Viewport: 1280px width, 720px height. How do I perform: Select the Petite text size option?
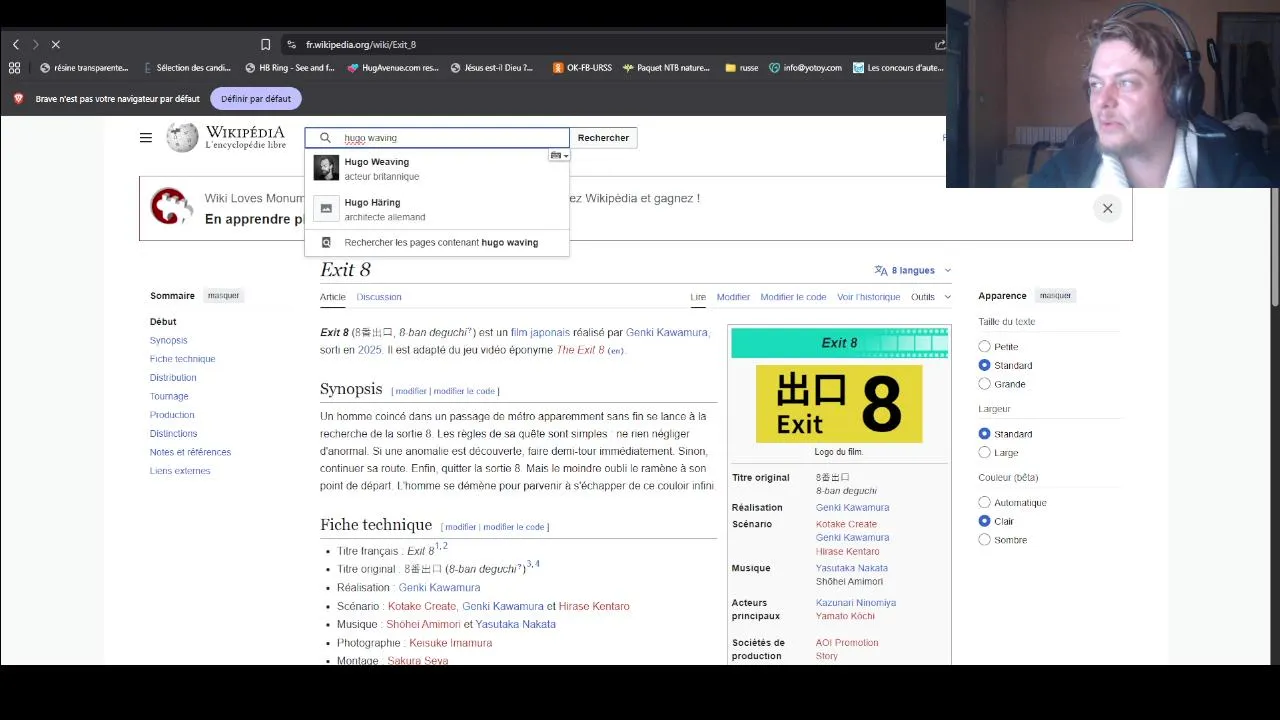tap(985, 347)
